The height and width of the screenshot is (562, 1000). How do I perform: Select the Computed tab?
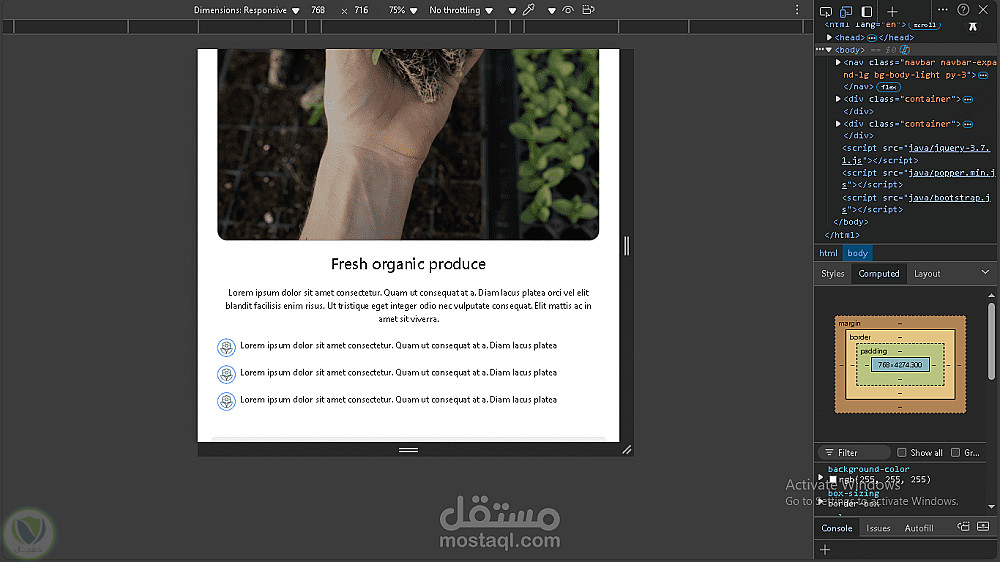[879, 274]
